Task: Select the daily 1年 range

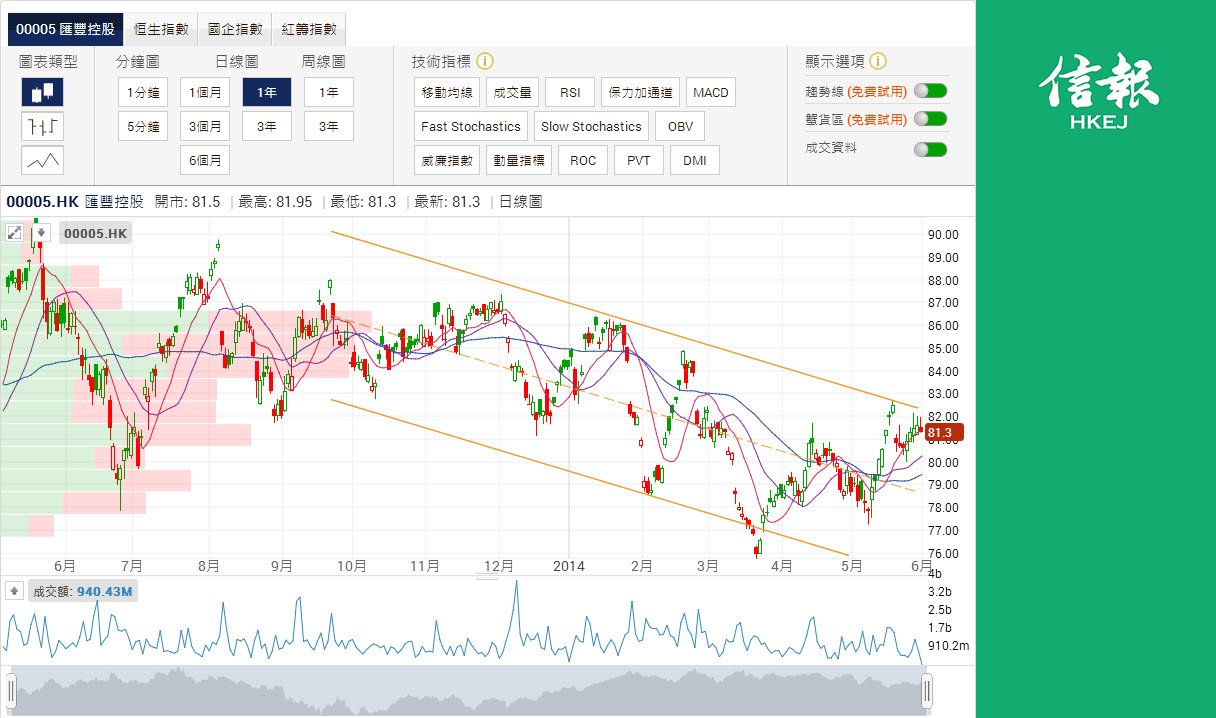Action: click(x=267, y=93)
